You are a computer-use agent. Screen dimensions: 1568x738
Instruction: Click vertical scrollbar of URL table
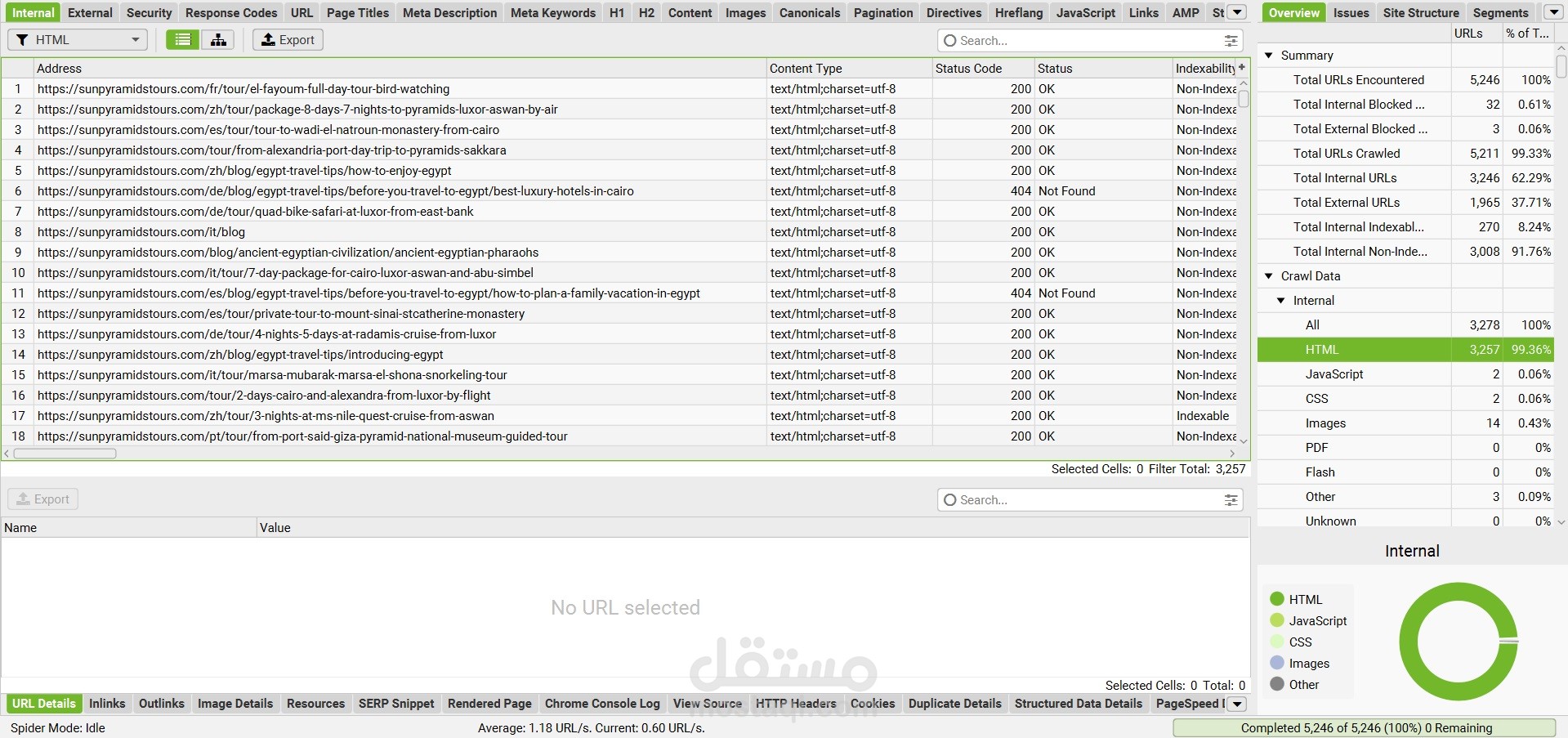(x=1244, y=99)
